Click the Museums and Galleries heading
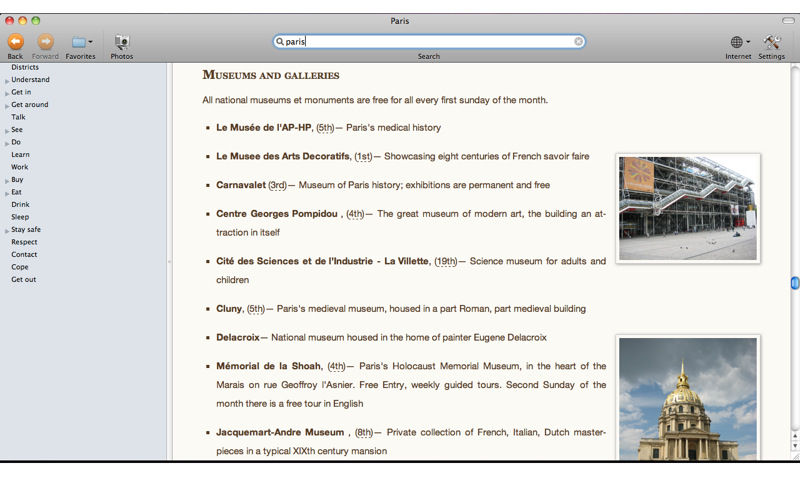Screen dimensions: 800x500 [271, 75]
